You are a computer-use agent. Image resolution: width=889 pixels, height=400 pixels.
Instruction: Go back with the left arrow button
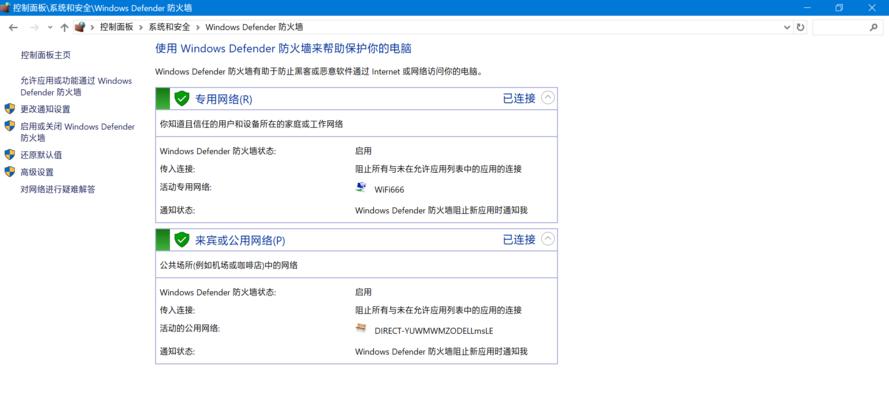click(13, 27)
